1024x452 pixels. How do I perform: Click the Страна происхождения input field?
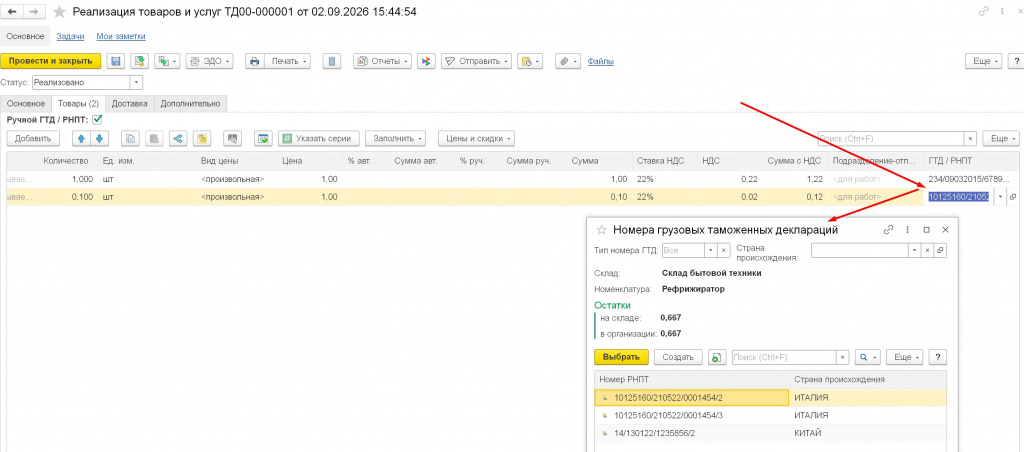pyautogui.click(x=860, y=250)
